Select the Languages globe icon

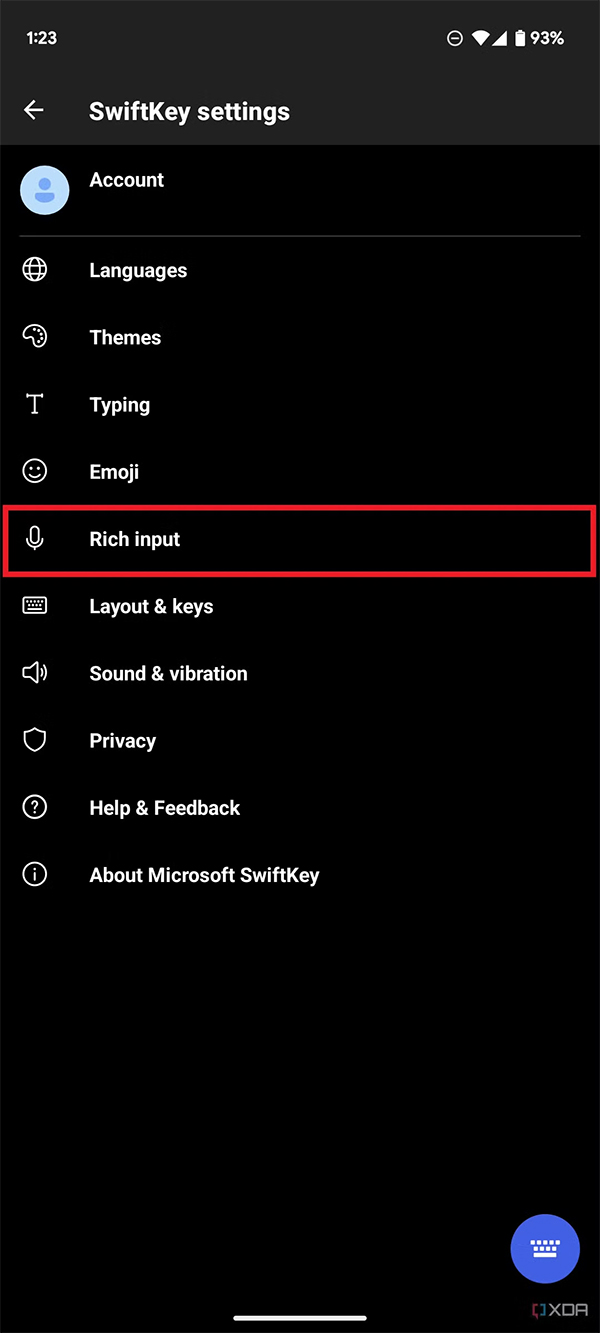pyautogui.click(x=35, y=269)
